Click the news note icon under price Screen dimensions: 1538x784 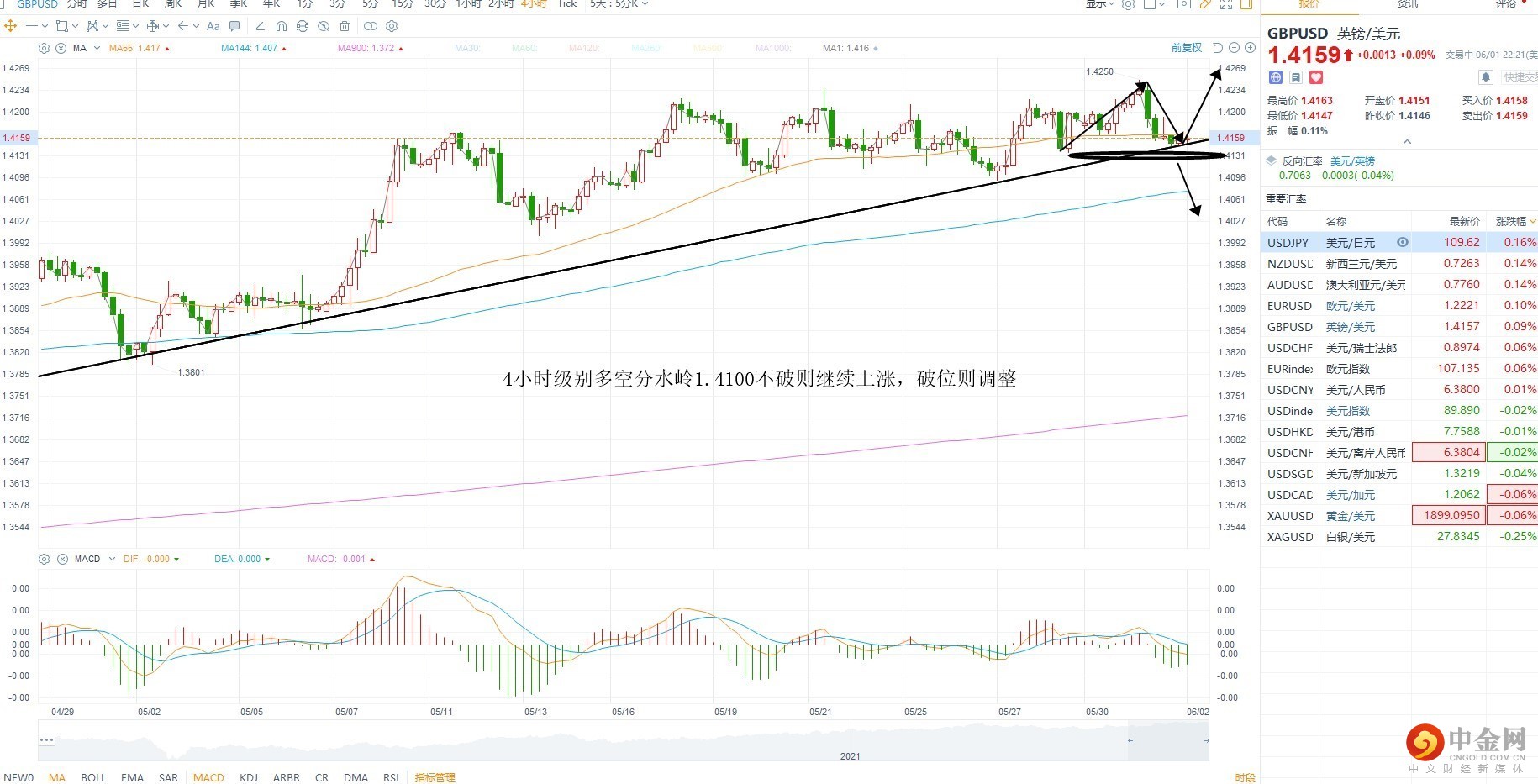pyautogui.click(x=1296, y=77)
